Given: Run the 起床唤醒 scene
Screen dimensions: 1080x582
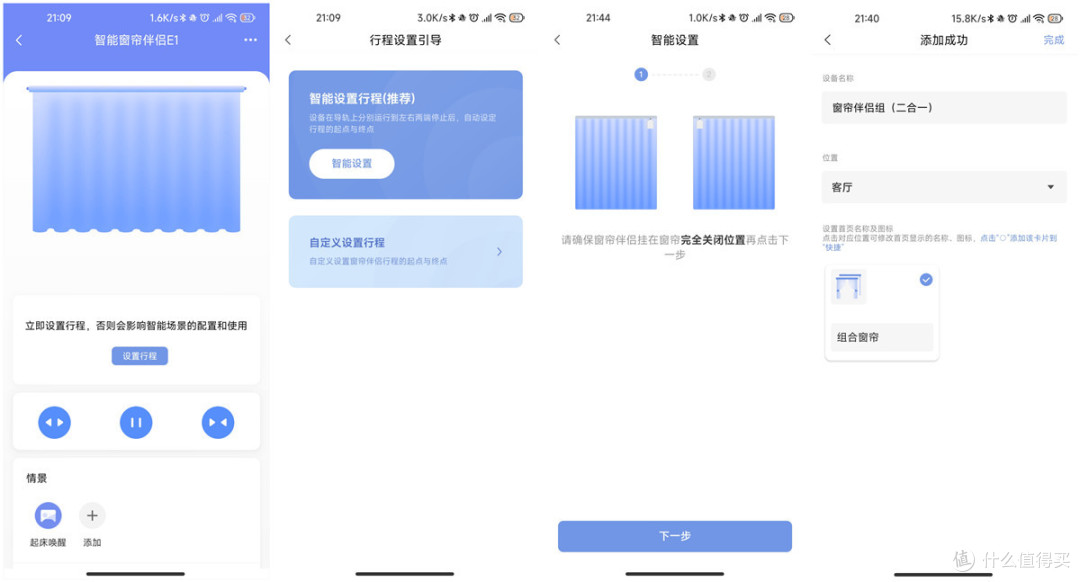Looking at the screenshot, I should 48,516.
